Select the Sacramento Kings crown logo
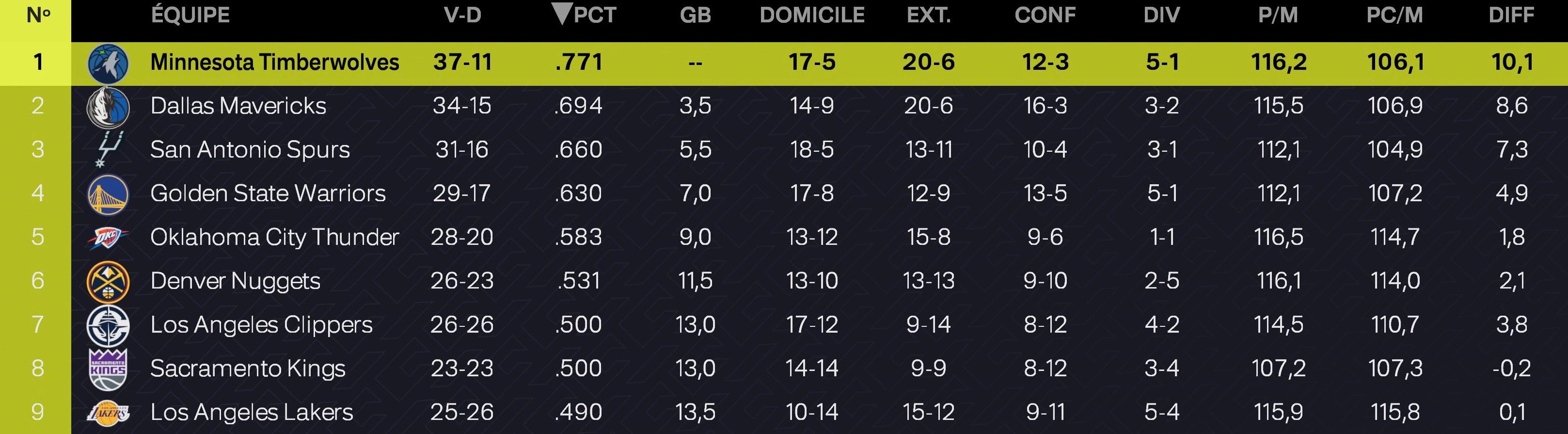This screenshot has width=1568, height=434. point(108,369)
